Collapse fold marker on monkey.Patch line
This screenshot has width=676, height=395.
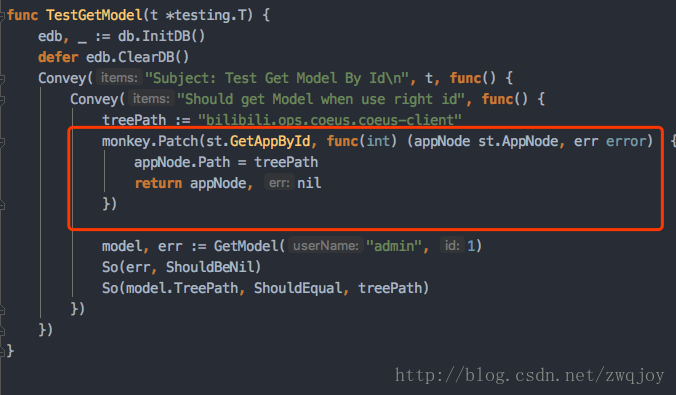coord(2,143)
